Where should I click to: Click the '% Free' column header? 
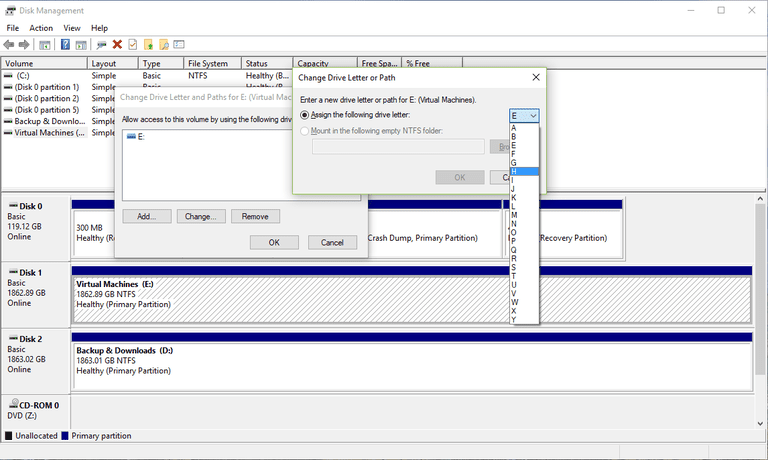click(432, 63)
